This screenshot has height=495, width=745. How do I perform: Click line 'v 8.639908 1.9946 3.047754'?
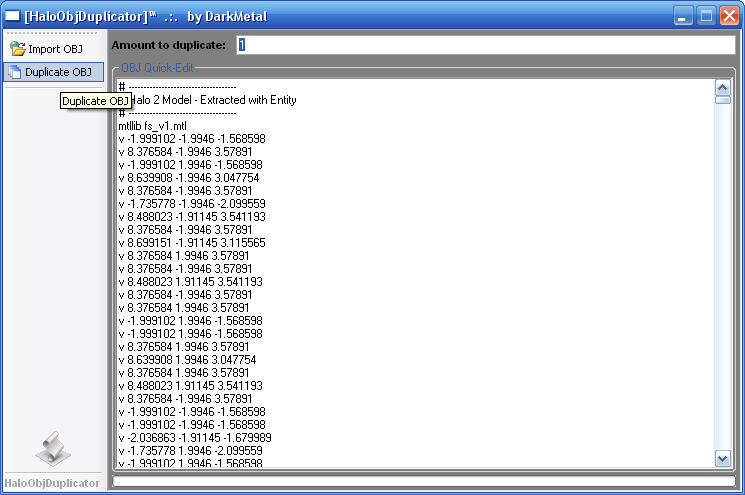(187, 360)
